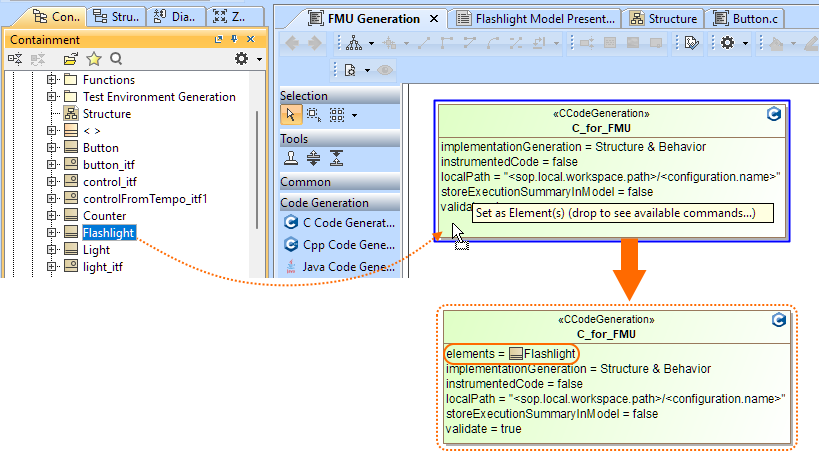
Task: Click the favorites star icon
Action: click(94, 59)
